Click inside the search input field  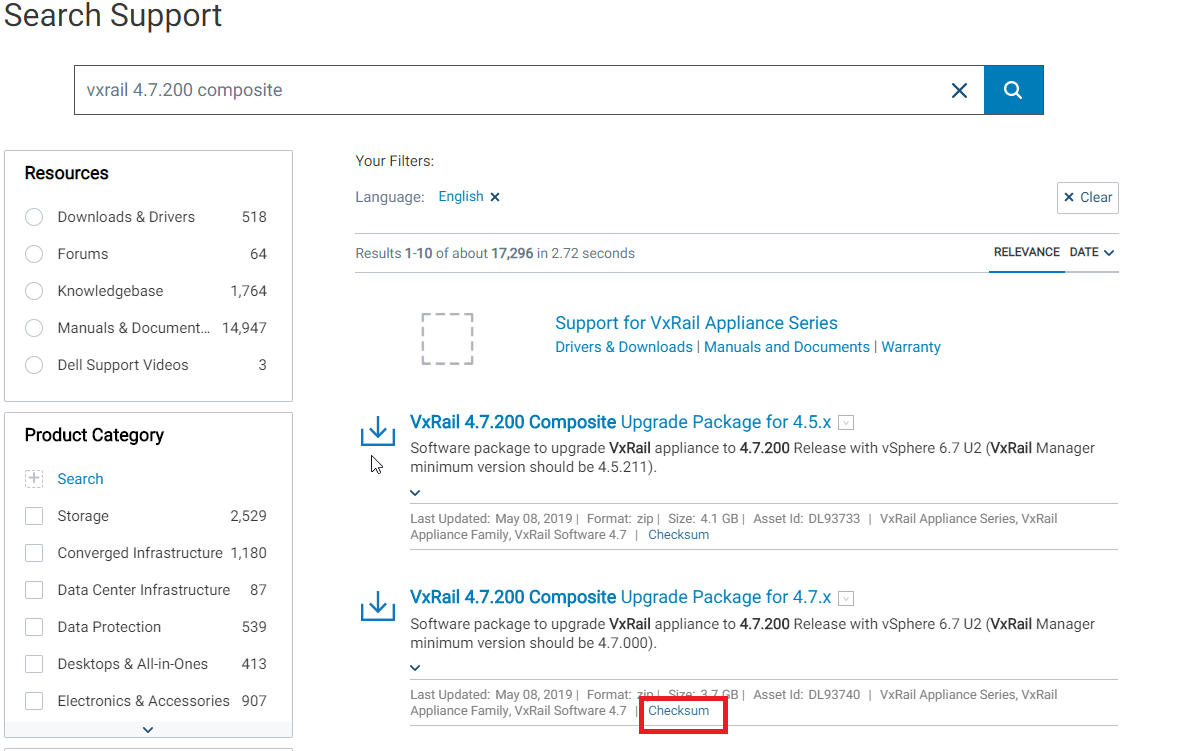point(500,89)
